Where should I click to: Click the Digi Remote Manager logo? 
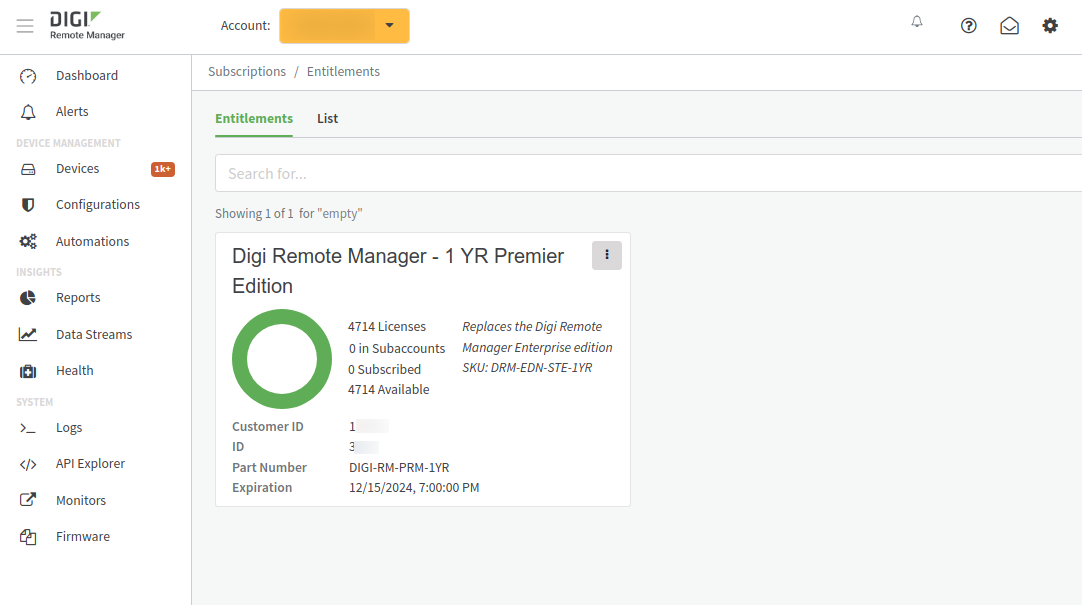tap(87, 26)
